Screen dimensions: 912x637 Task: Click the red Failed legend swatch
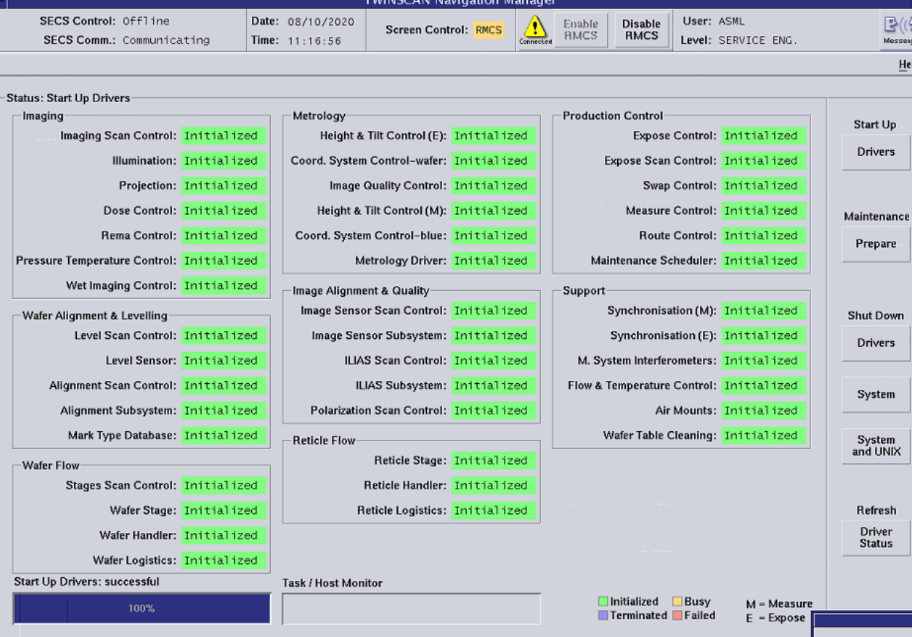tap(675, 616)
